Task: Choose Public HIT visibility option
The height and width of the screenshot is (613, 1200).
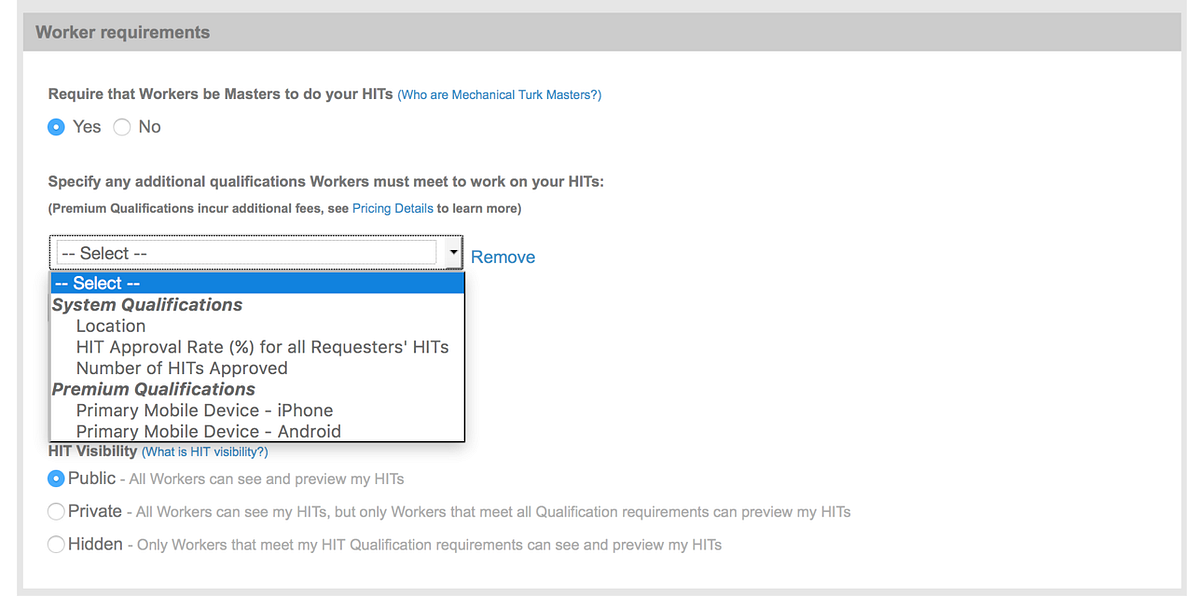Action: (56, 478)
